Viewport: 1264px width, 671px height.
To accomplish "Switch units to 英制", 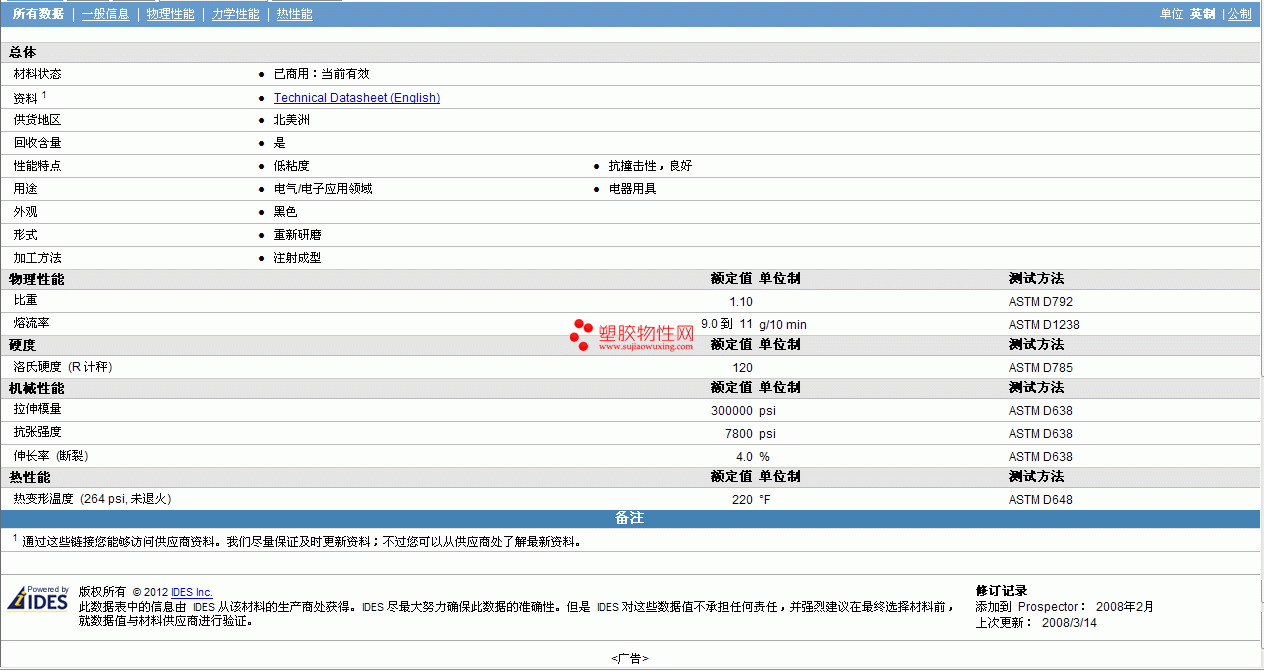I will pyautogui.click(x=1202, y=14).
